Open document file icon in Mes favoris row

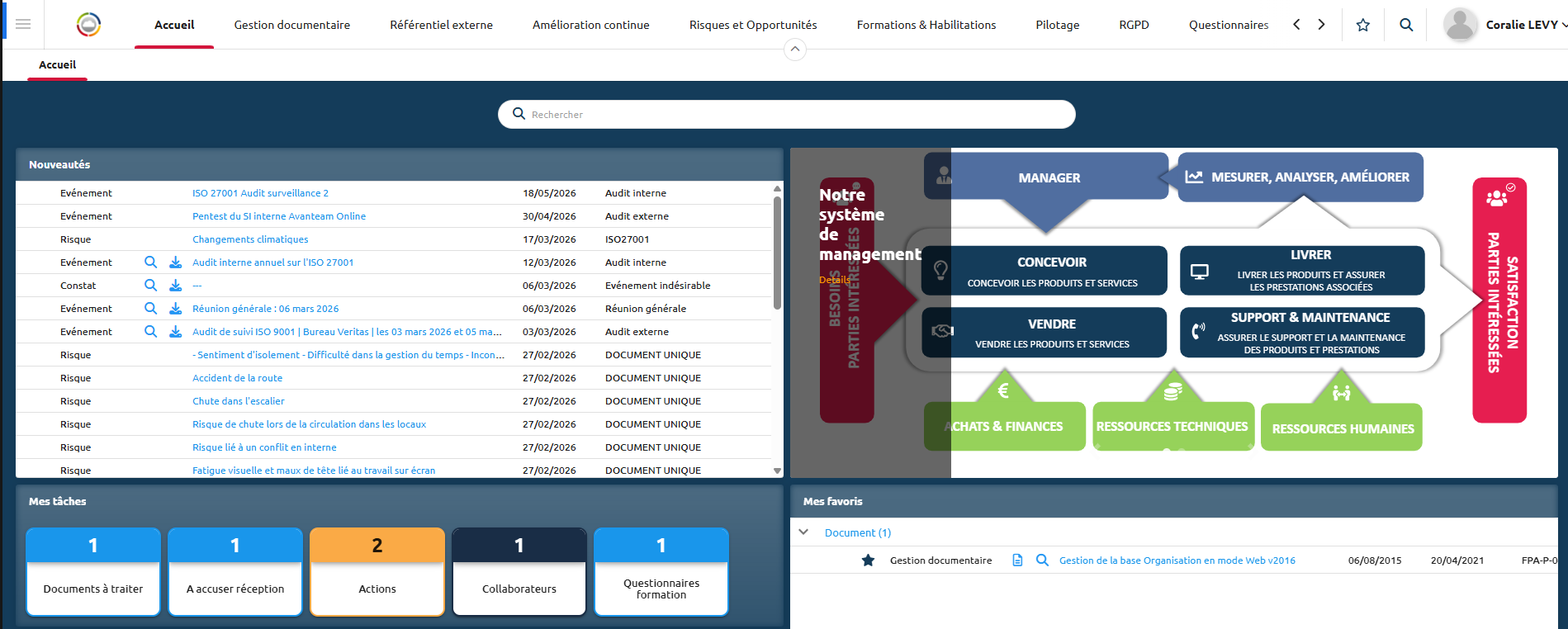(1017, 560)
